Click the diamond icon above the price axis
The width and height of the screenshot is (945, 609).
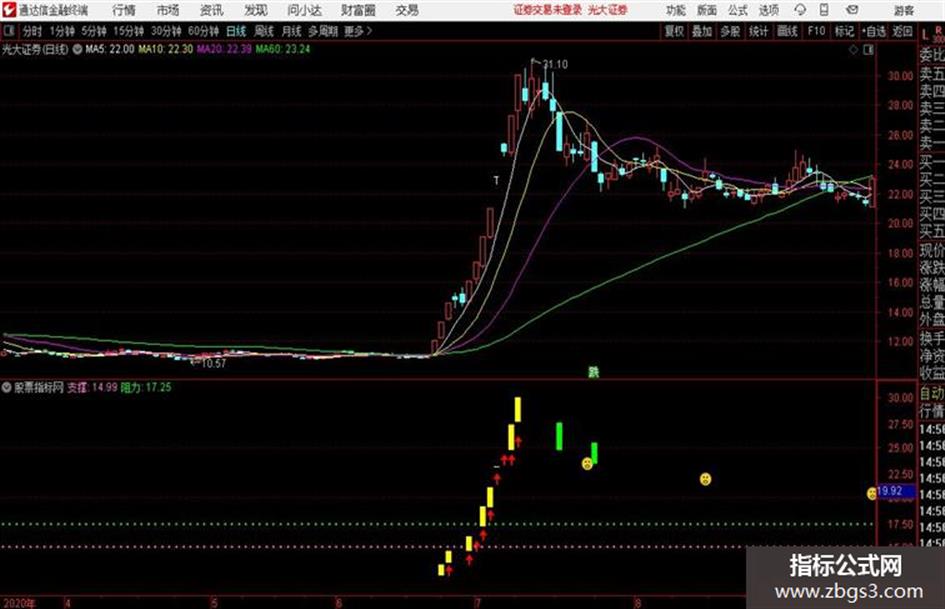tap(853, 50)
